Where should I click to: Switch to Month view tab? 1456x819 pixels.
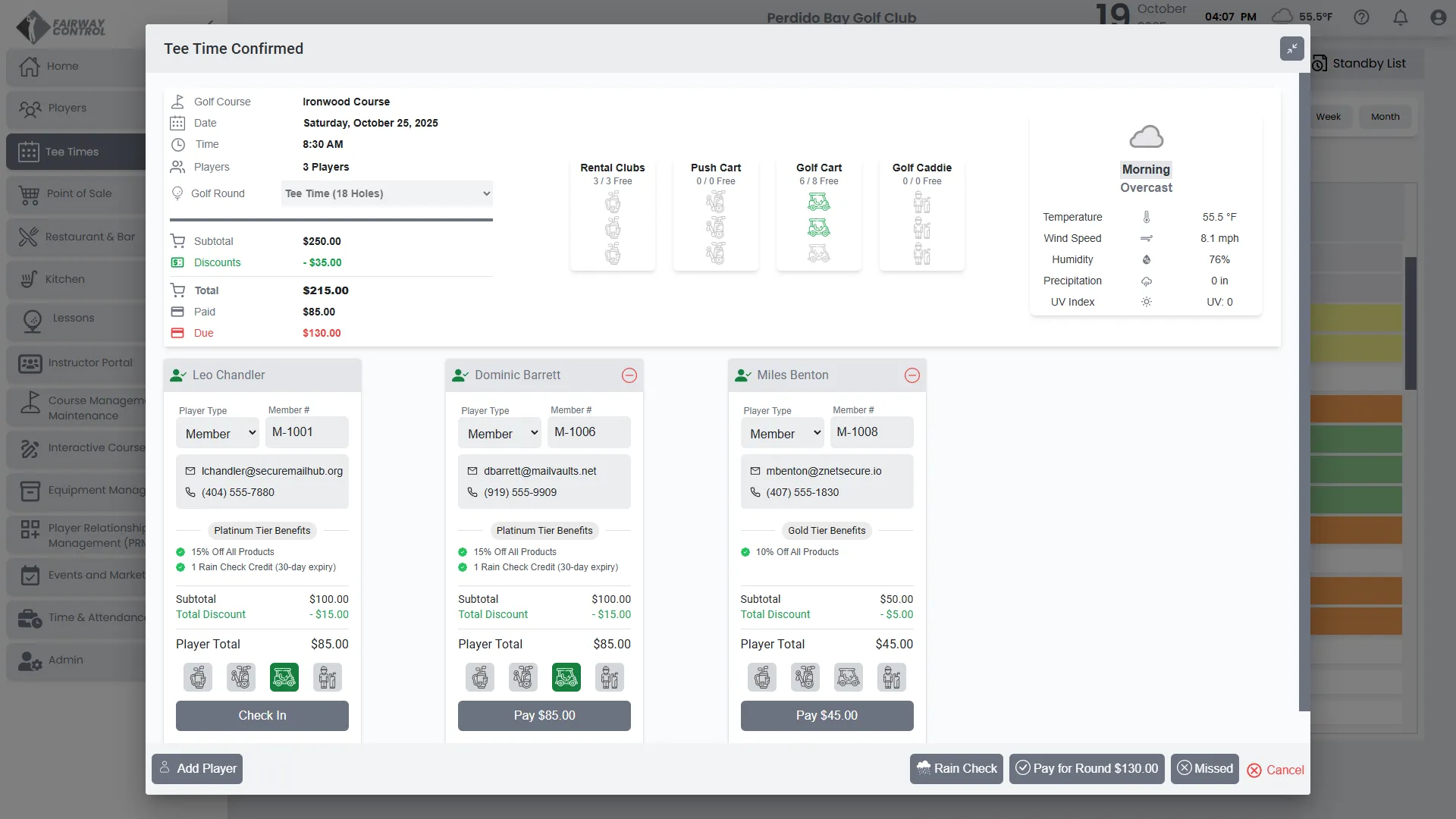pyautogui.click(x=1385, y=117)
